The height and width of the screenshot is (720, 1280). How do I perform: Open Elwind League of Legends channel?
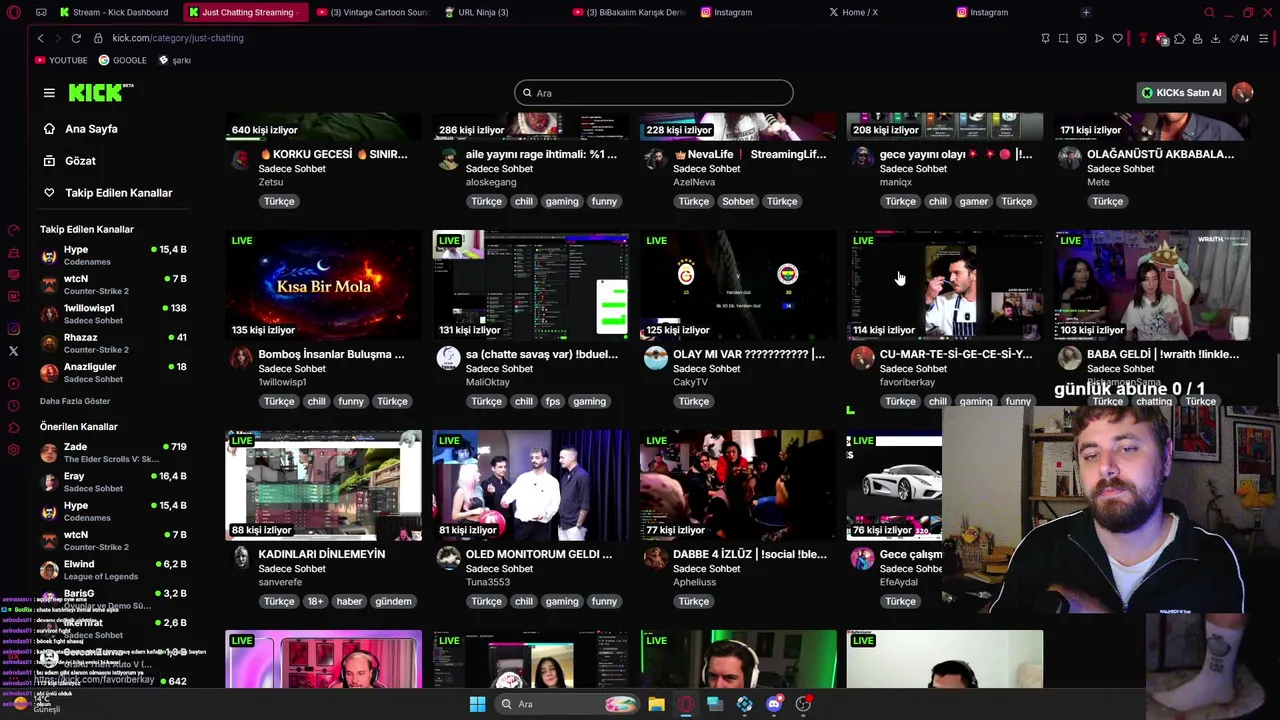[x=113, y=570]
